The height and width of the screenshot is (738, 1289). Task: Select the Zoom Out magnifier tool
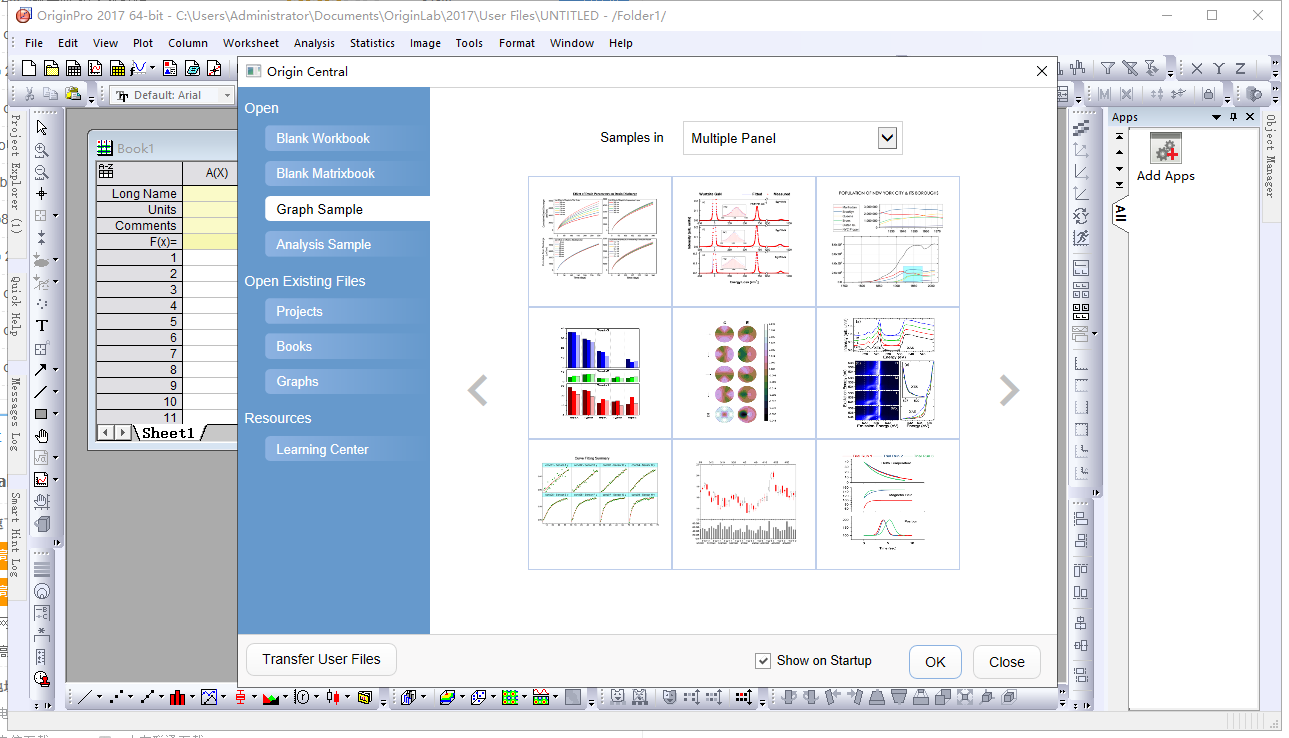[42, 172]
